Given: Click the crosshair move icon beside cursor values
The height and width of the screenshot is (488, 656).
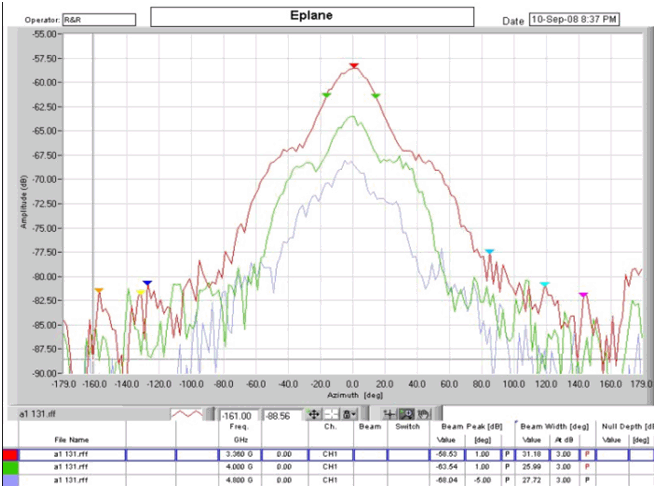Looking at the screenshot, I should click(x=314, y=413).
